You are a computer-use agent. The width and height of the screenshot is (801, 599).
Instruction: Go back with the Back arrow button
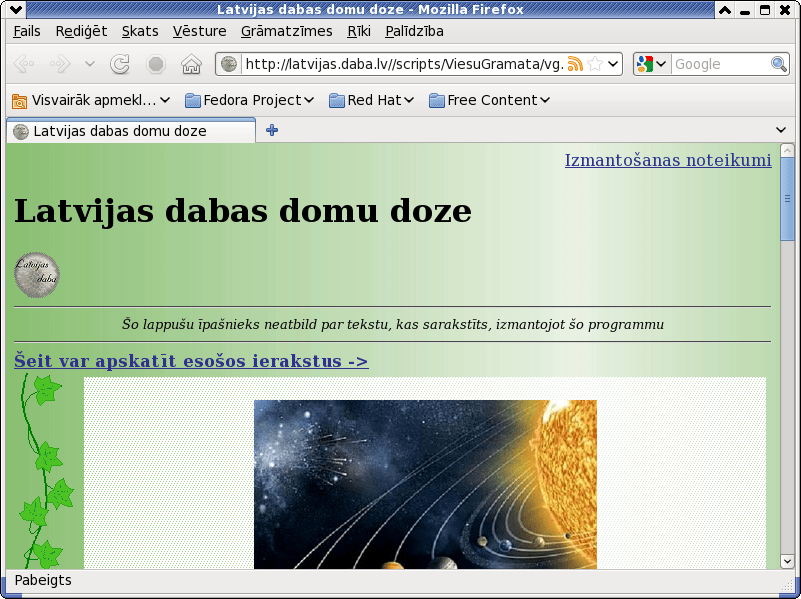pyautogui.click(x=24, y=64)
